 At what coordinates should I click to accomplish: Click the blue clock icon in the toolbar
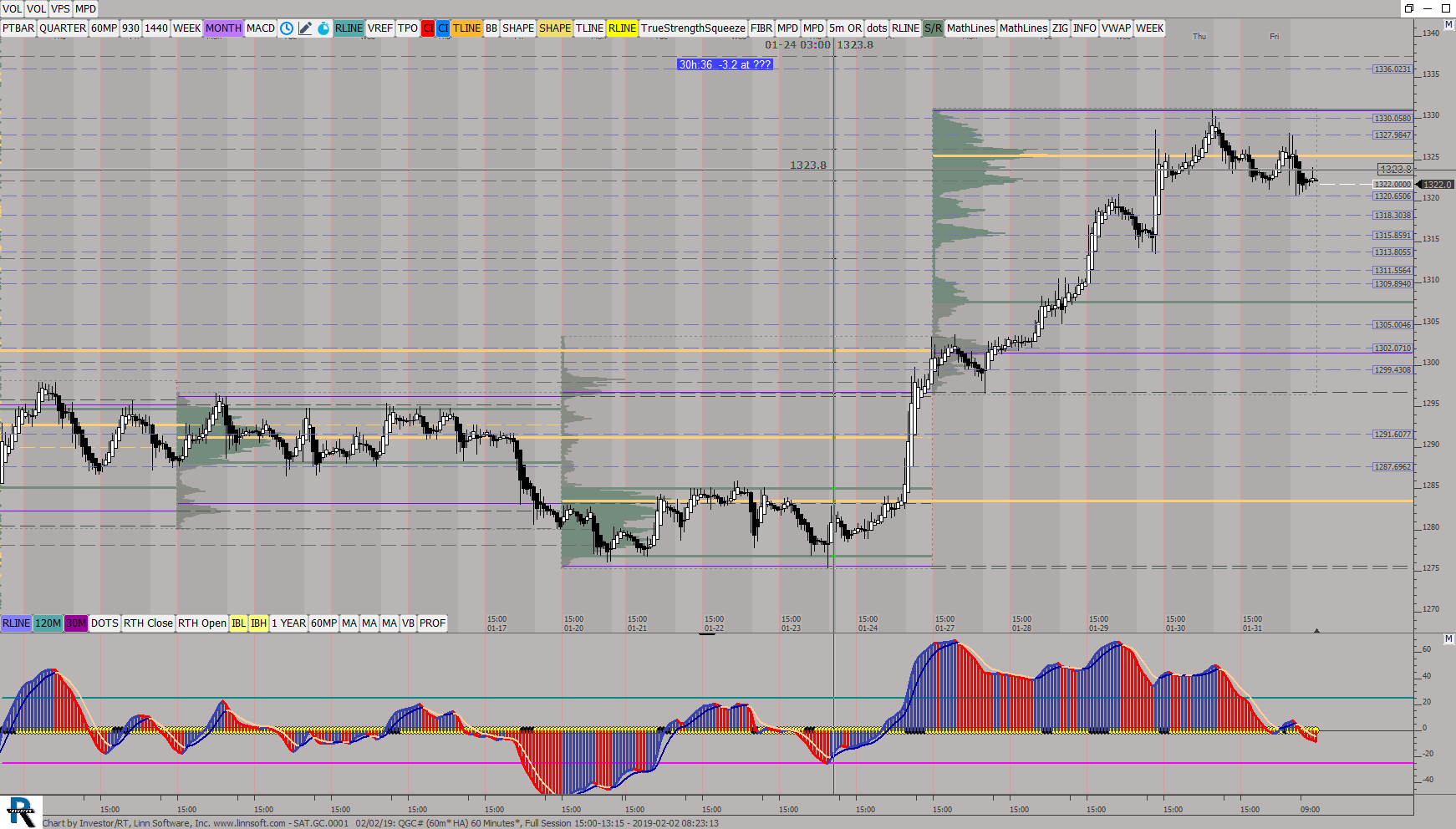tap(287, 28)
